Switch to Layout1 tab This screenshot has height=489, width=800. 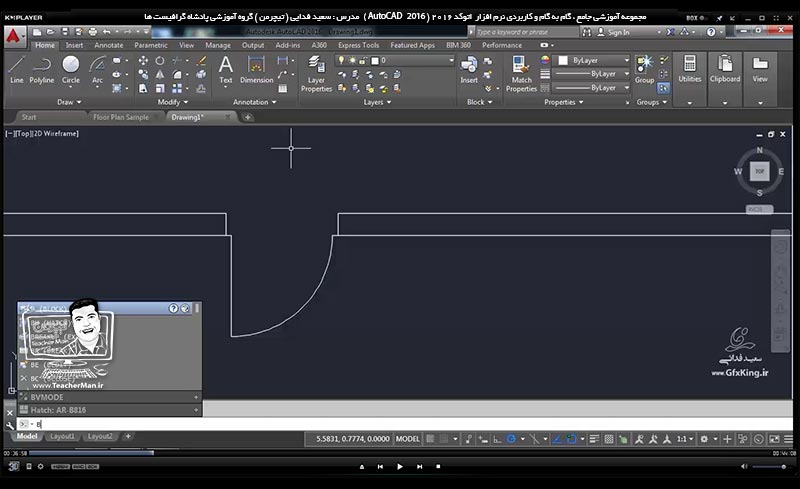62,436
